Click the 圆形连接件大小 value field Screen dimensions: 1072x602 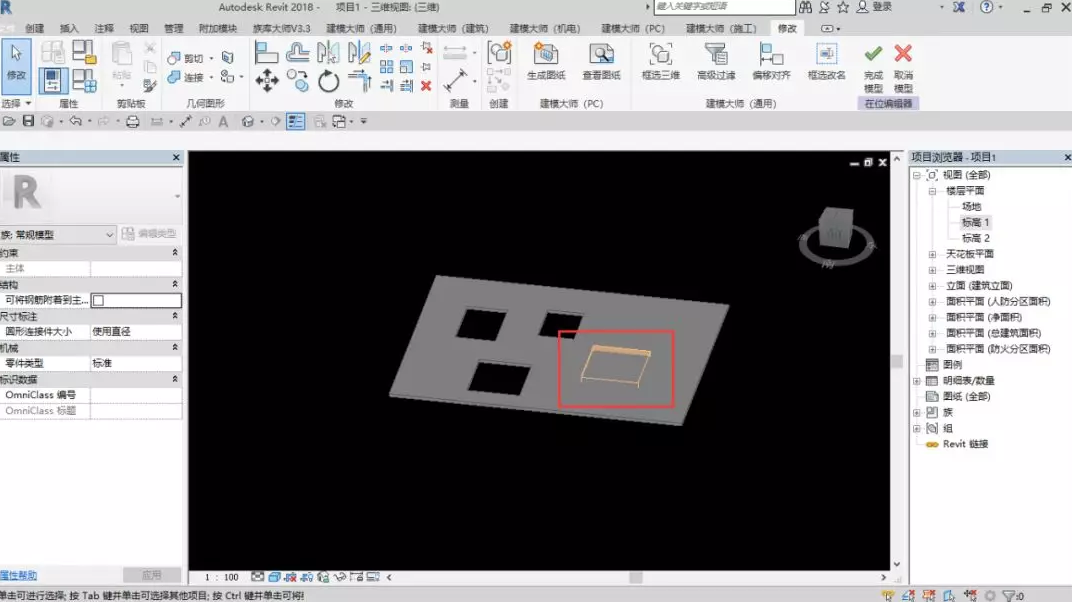[135, 331]
